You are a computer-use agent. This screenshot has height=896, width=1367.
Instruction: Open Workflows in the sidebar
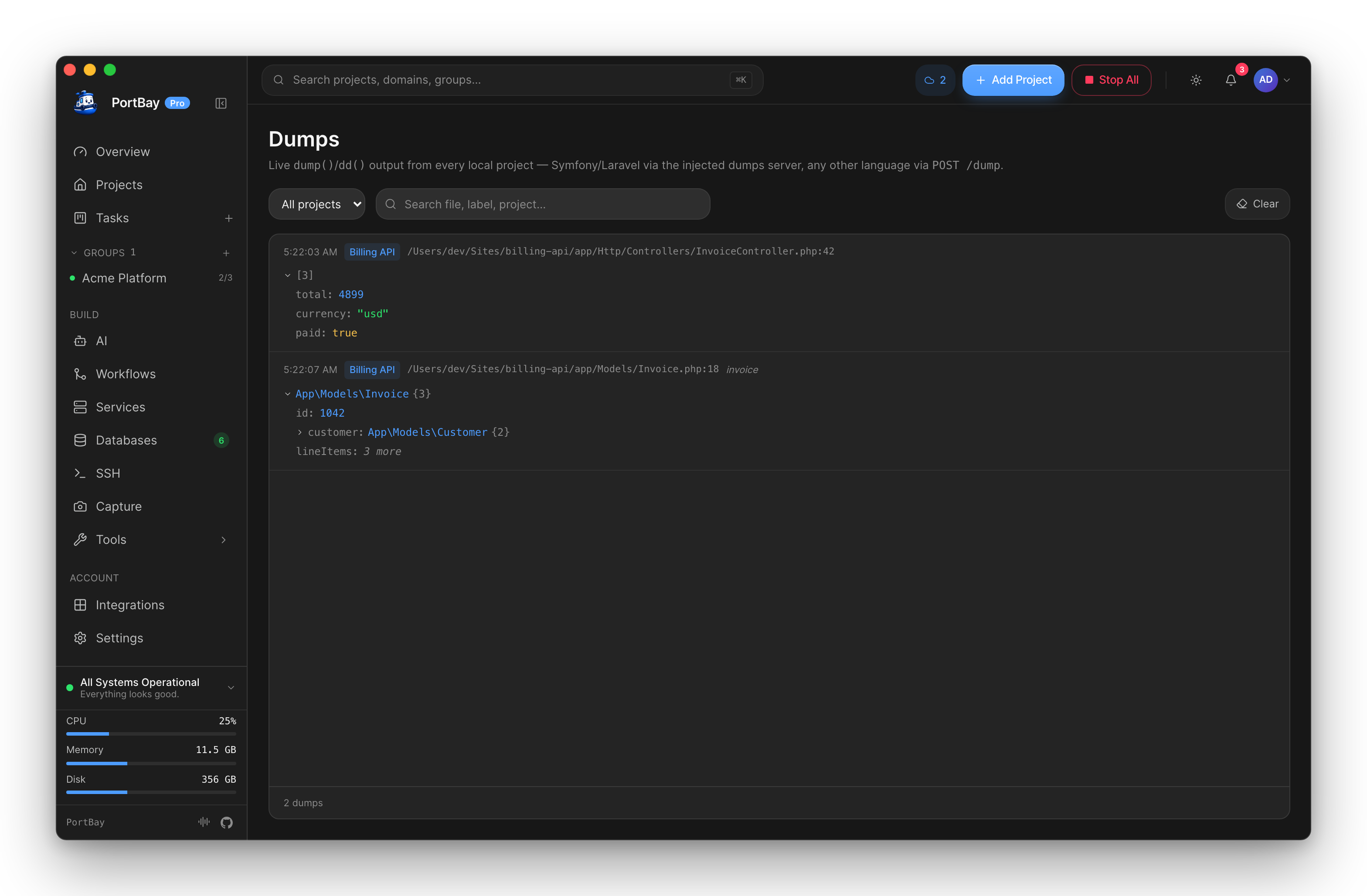point(152,374)
